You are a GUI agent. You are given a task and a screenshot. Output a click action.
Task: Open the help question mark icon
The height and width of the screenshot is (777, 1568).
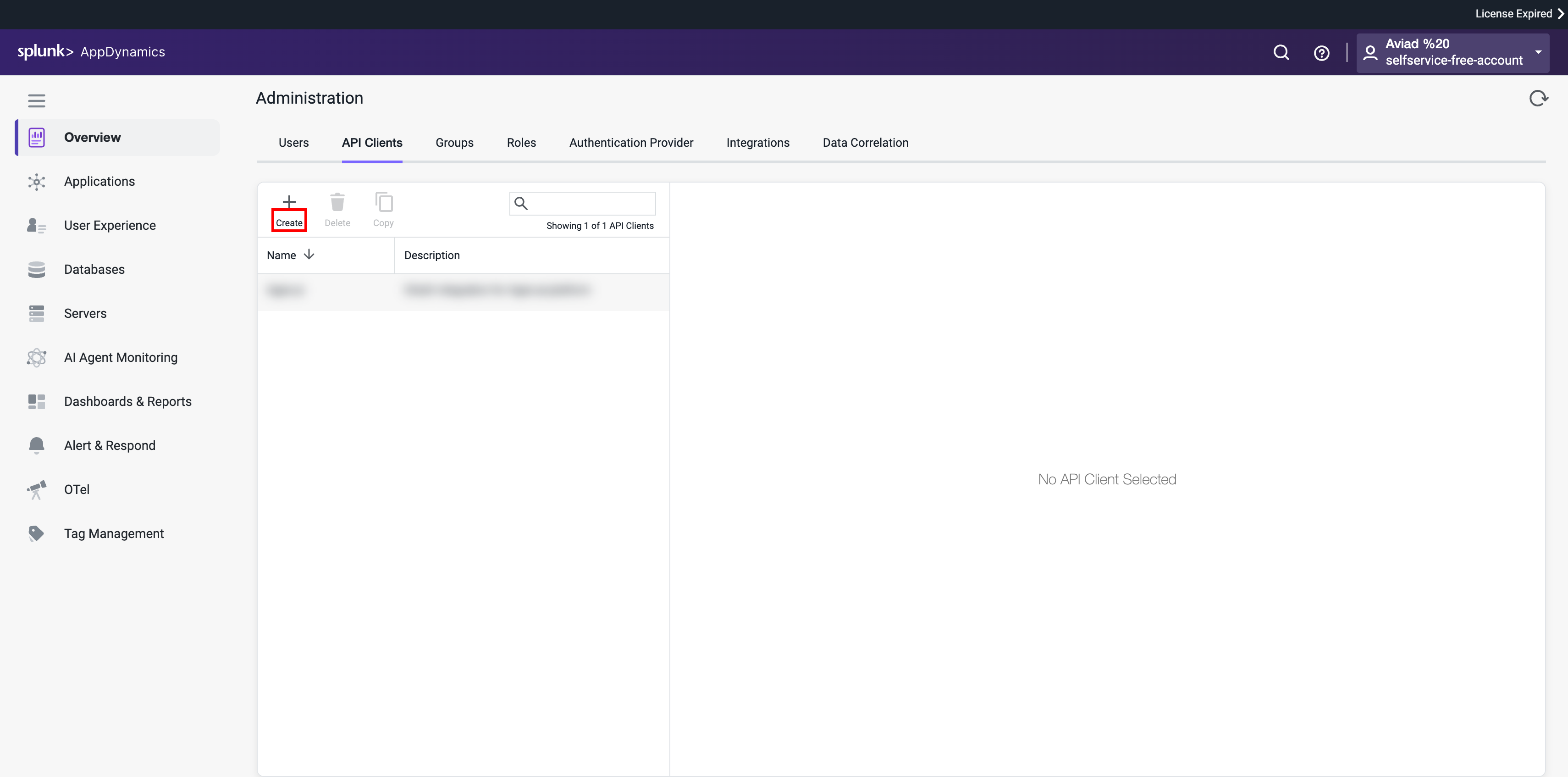point(1321,53)
